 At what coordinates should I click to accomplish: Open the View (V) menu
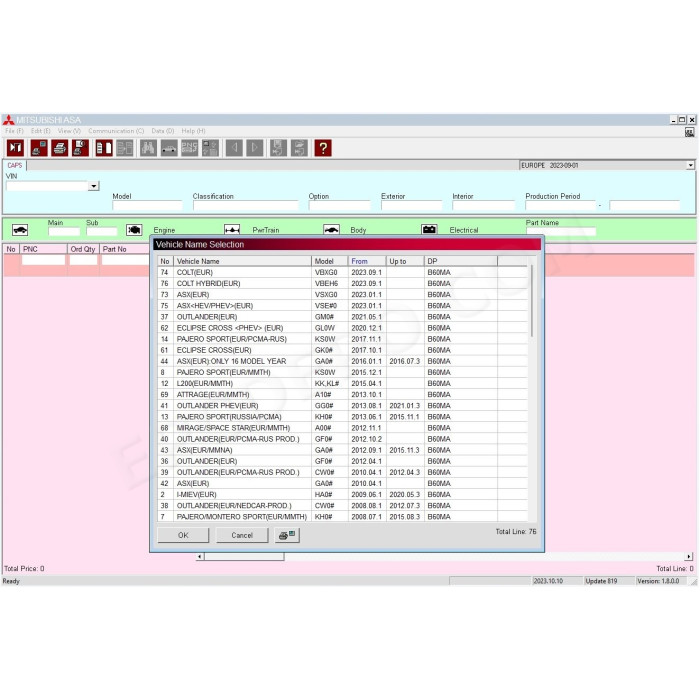[69, 131]
